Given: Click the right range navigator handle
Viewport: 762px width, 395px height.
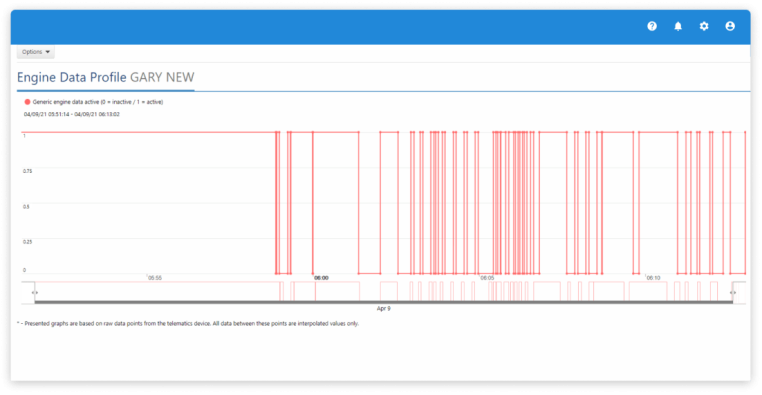Looking at the screenshot, I should (x=733, y=292).
